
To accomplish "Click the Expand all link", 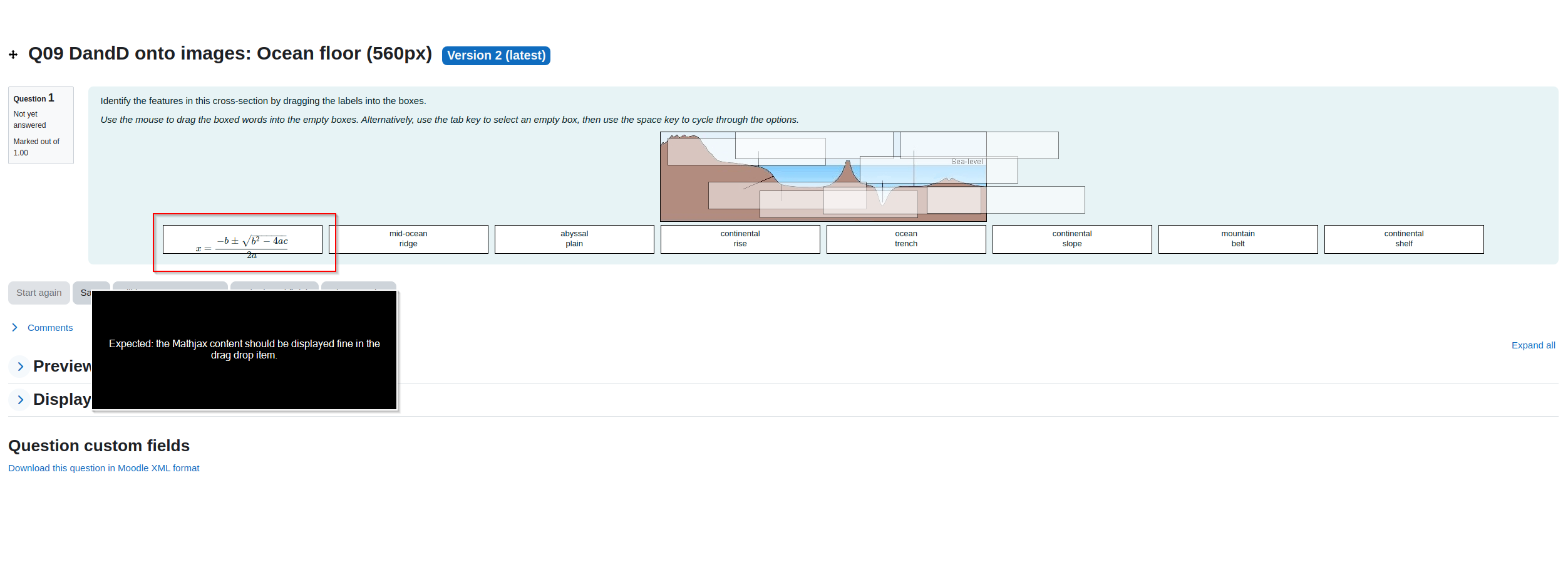I will tap(1533, 345).
